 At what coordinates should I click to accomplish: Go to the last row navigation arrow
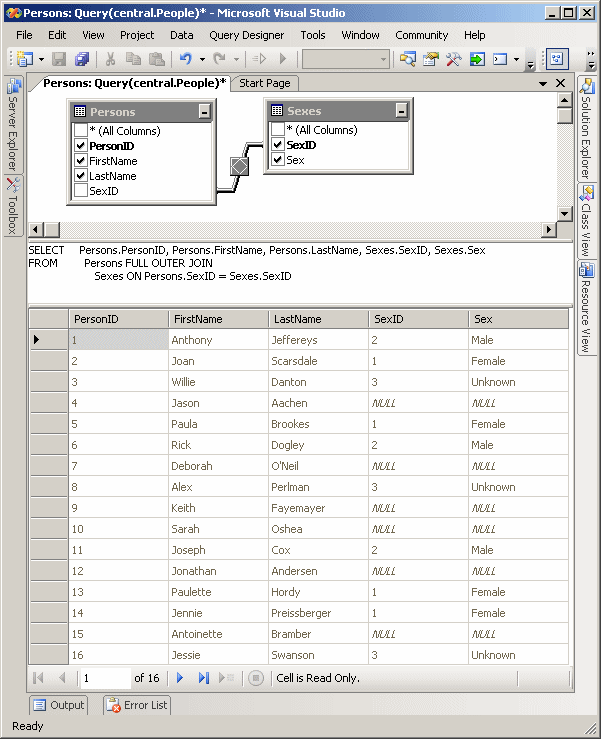[x=204, y=678]
